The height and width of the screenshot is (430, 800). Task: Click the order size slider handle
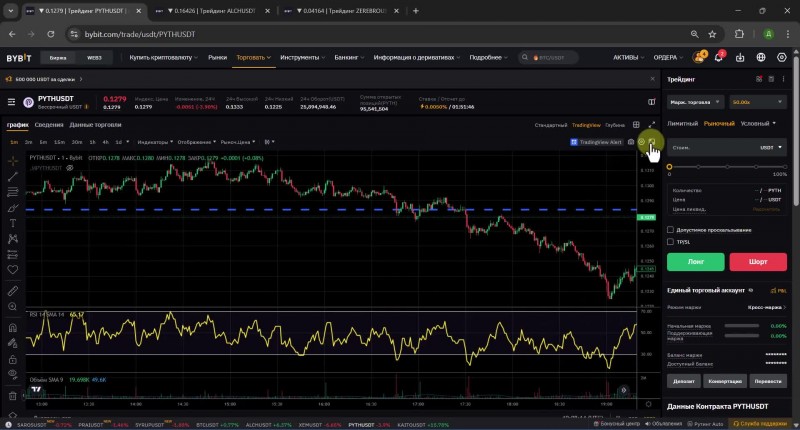pos(669,166)
